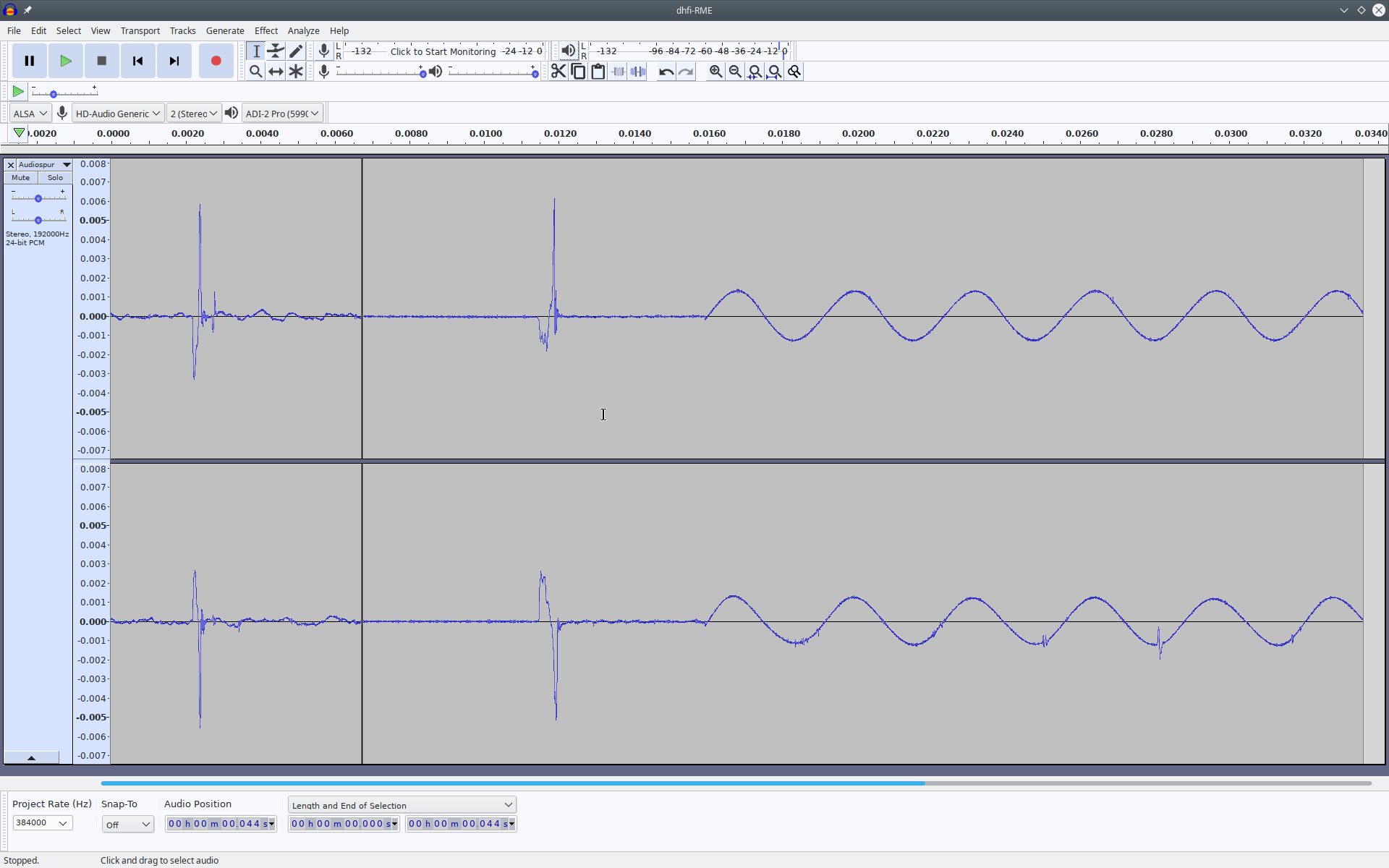This screenshot has width=1389, height=868.
Task: Click the playback meter speaker icon
Action: [x=569, y=51]
